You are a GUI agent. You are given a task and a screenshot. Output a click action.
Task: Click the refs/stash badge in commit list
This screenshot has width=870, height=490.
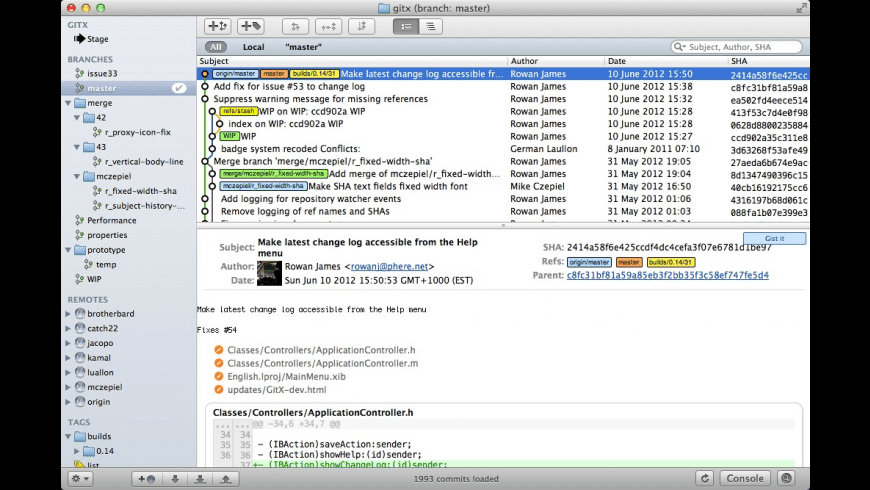[x=239, y=111]
